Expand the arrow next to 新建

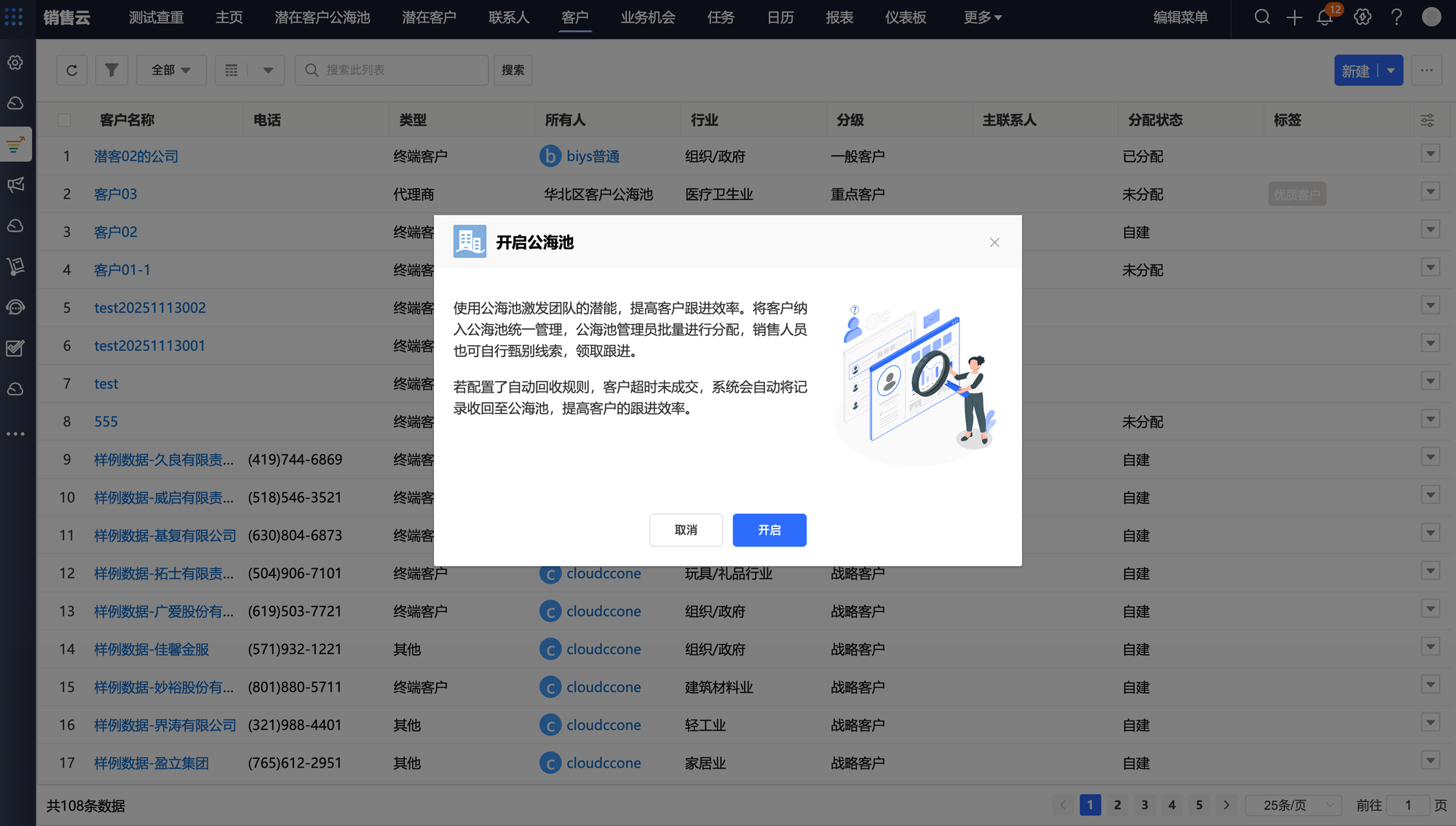point(1391,71)
